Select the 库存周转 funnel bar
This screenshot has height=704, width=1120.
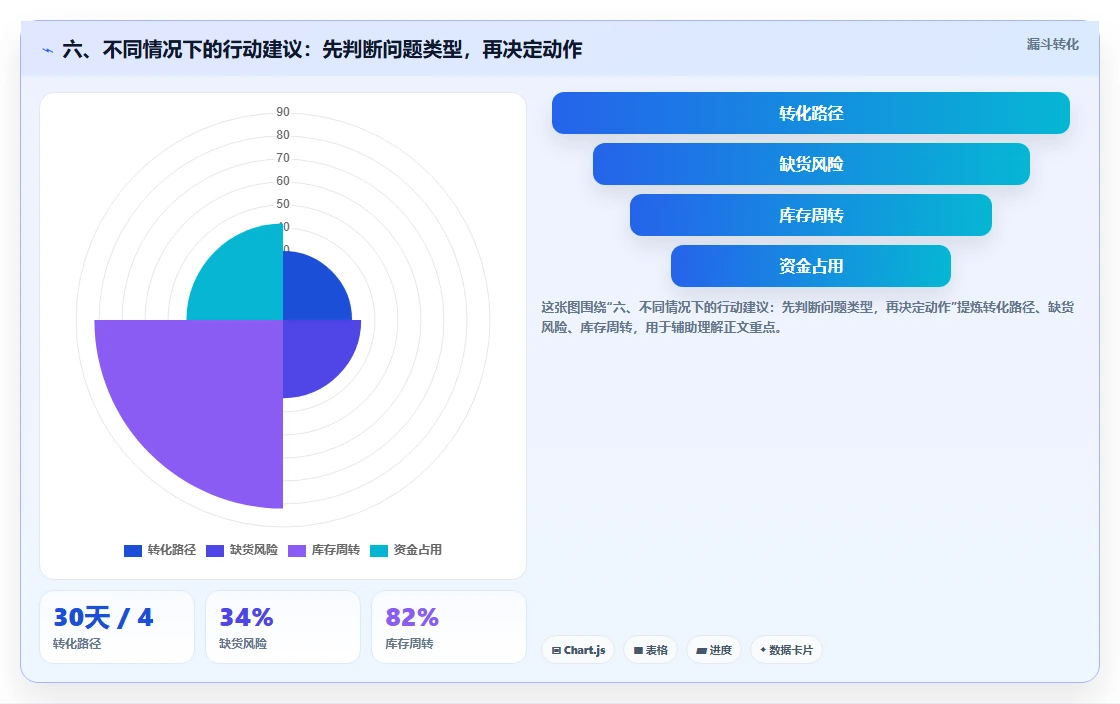[x=811, y=215]
